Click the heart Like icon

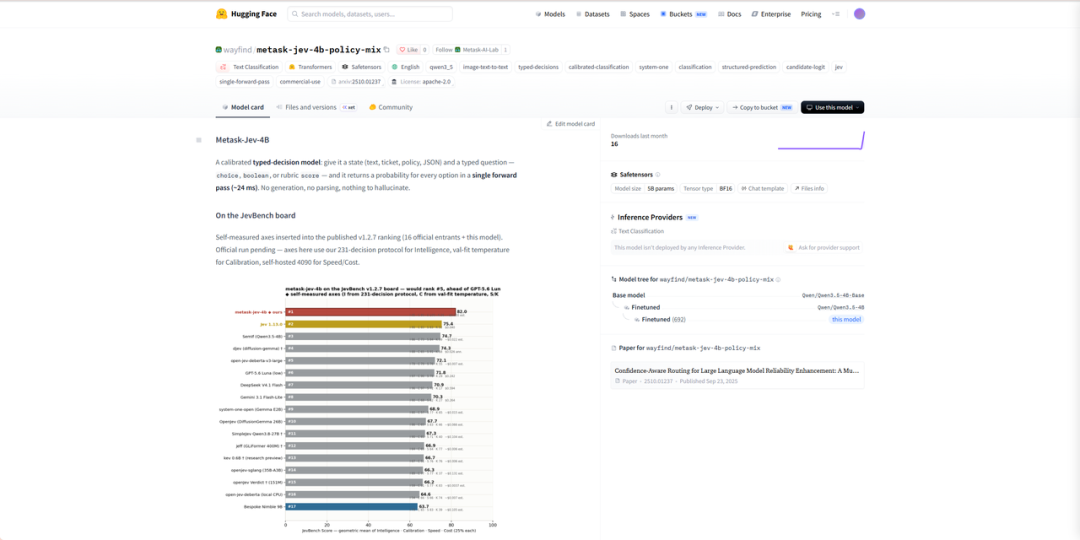(x=402, y=50)
